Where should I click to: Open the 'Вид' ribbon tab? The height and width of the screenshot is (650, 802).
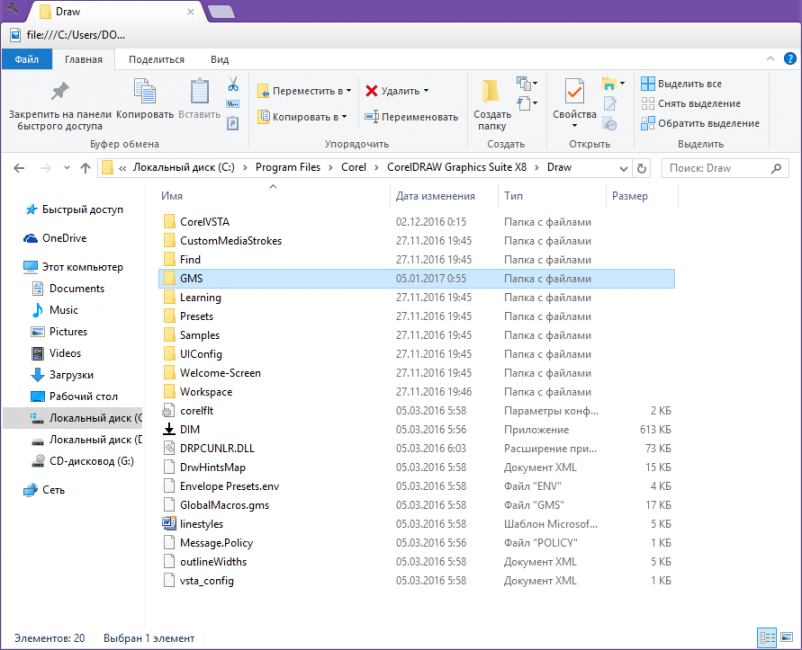point(219,60)
